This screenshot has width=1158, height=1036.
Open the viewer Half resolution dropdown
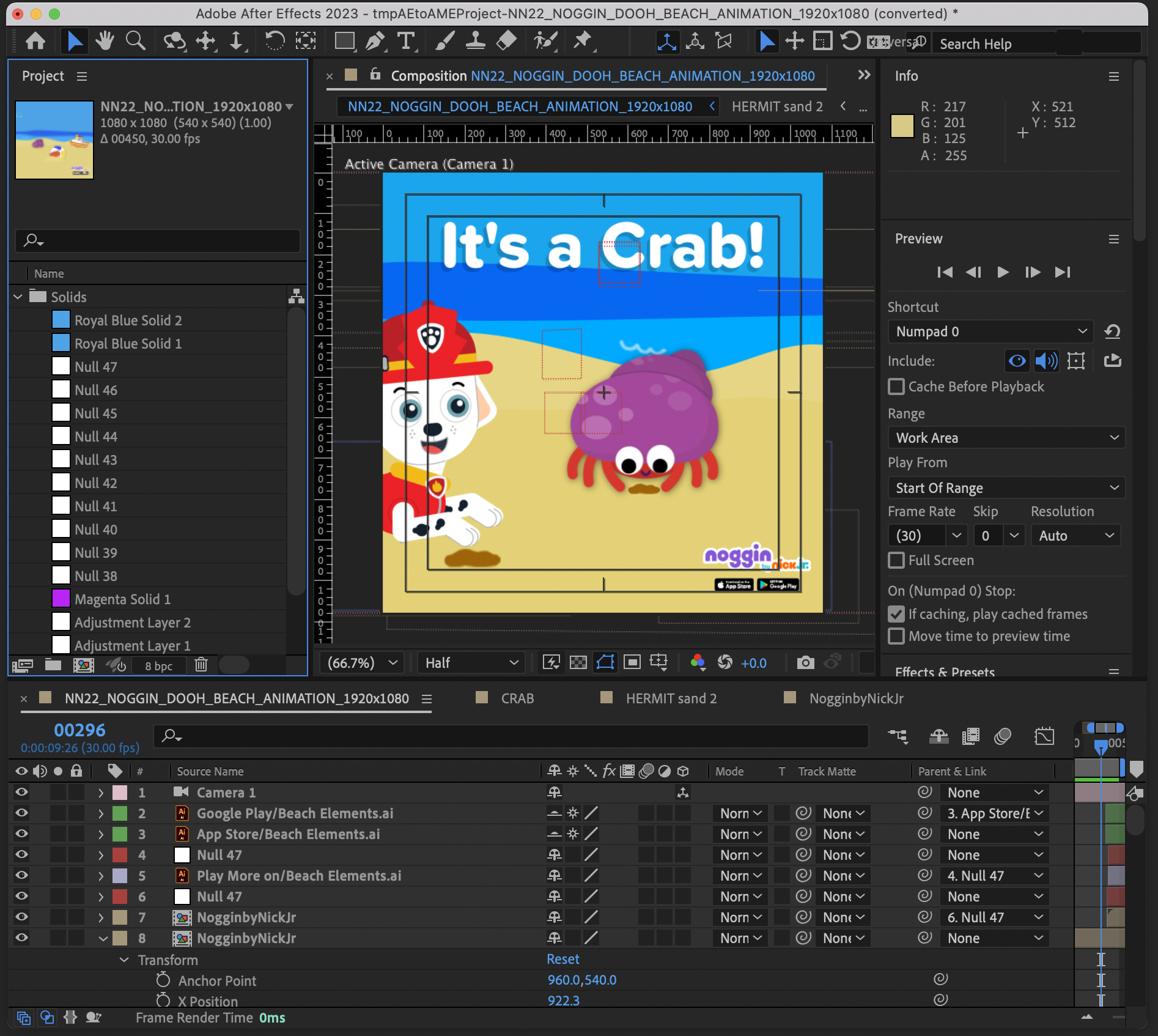pos(471,662)
